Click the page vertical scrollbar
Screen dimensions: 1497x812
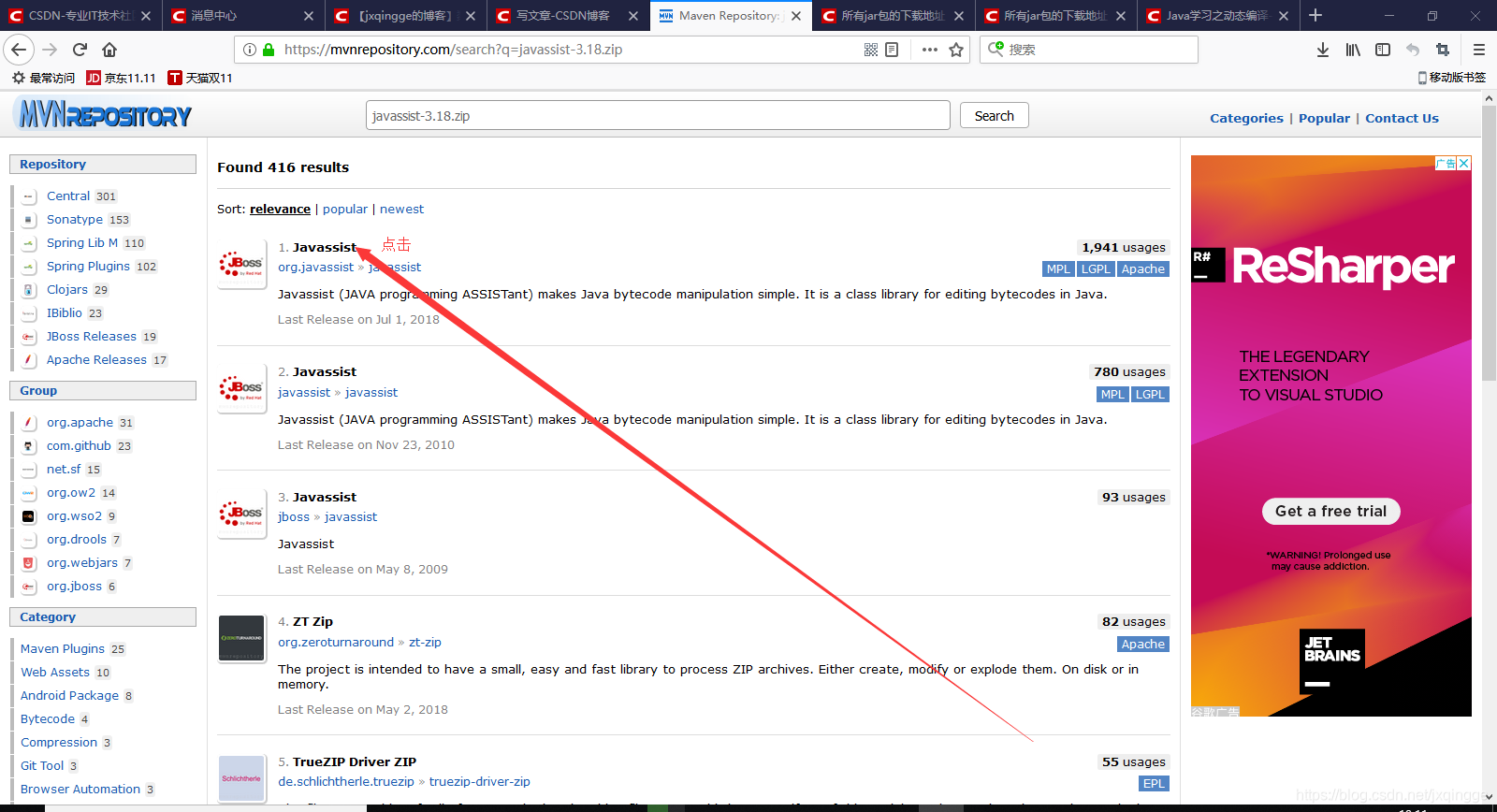point(1489,243)
